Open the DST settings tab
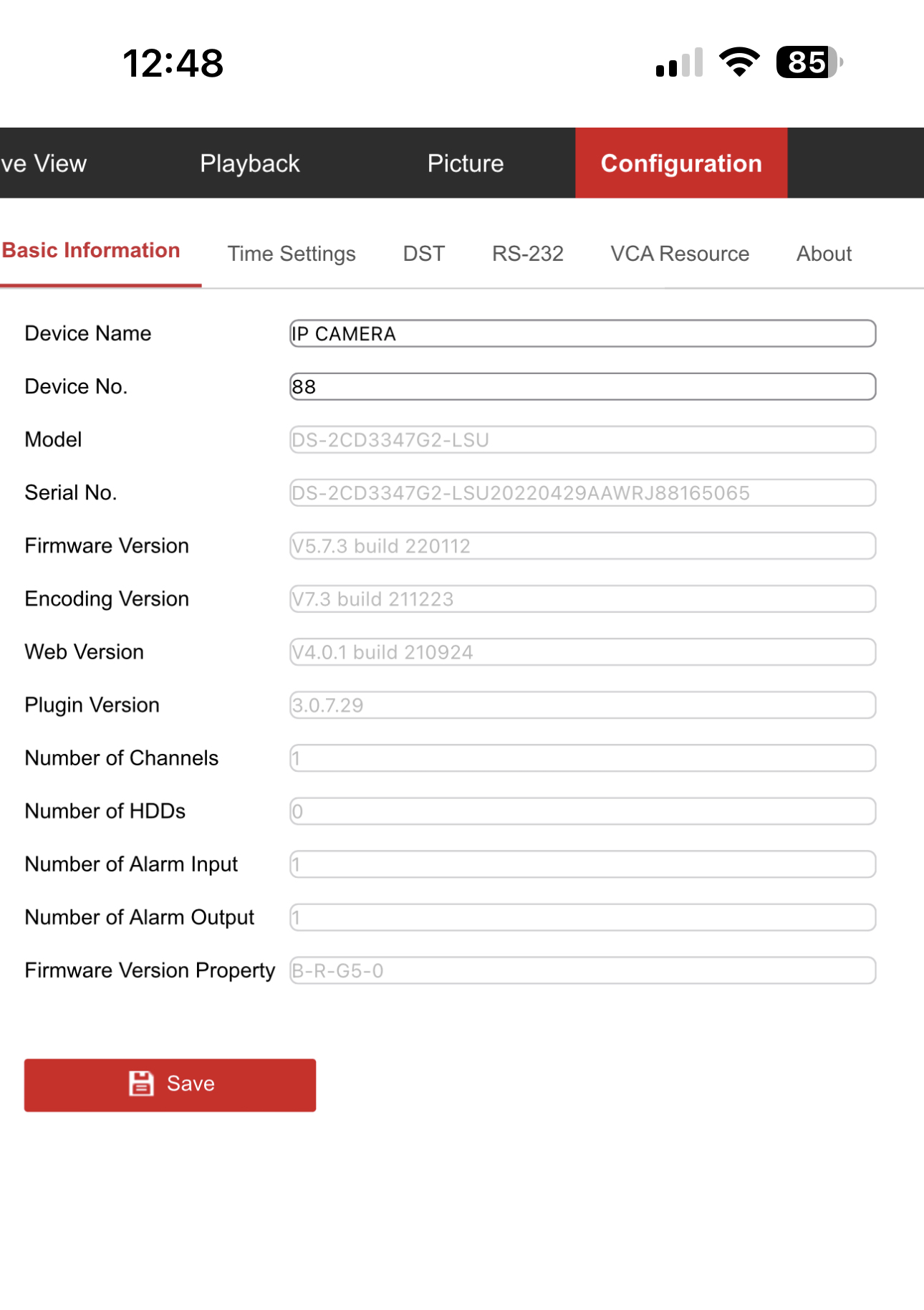 pos(423,254)
